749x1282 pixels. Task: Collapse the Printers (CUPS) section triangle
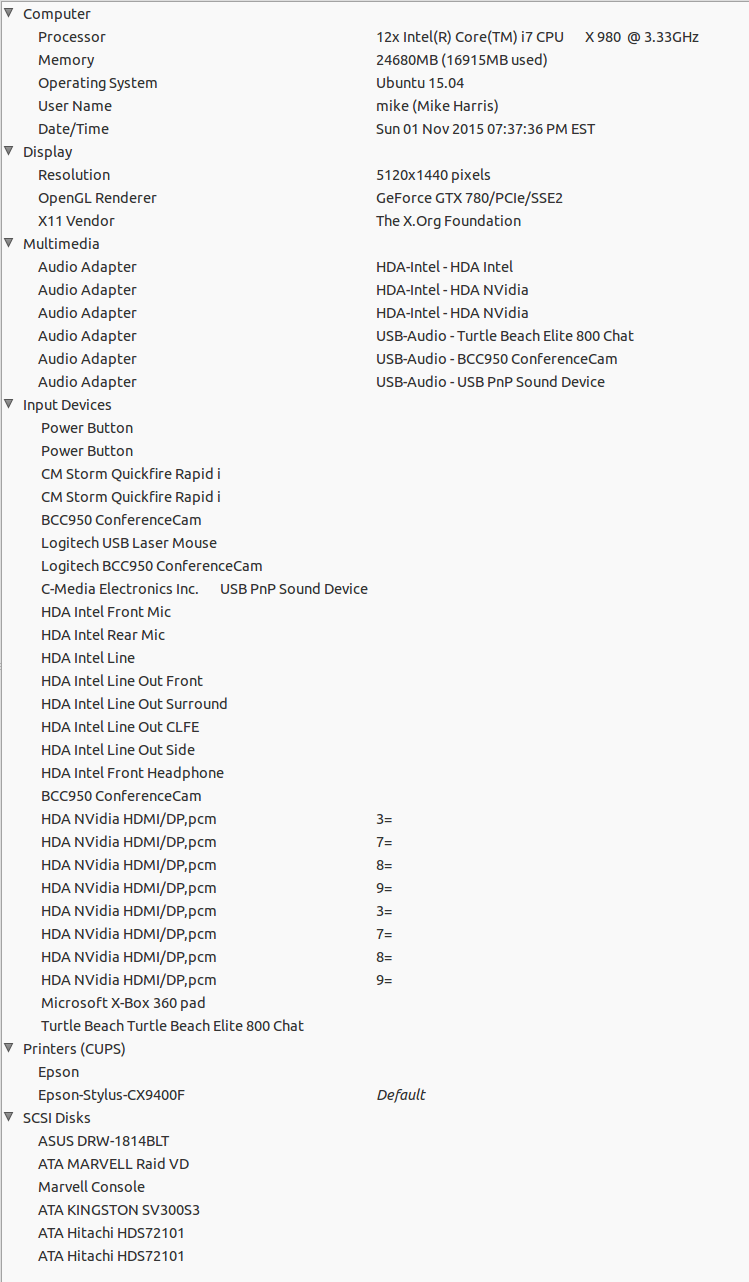click(x=9, y=1049)
